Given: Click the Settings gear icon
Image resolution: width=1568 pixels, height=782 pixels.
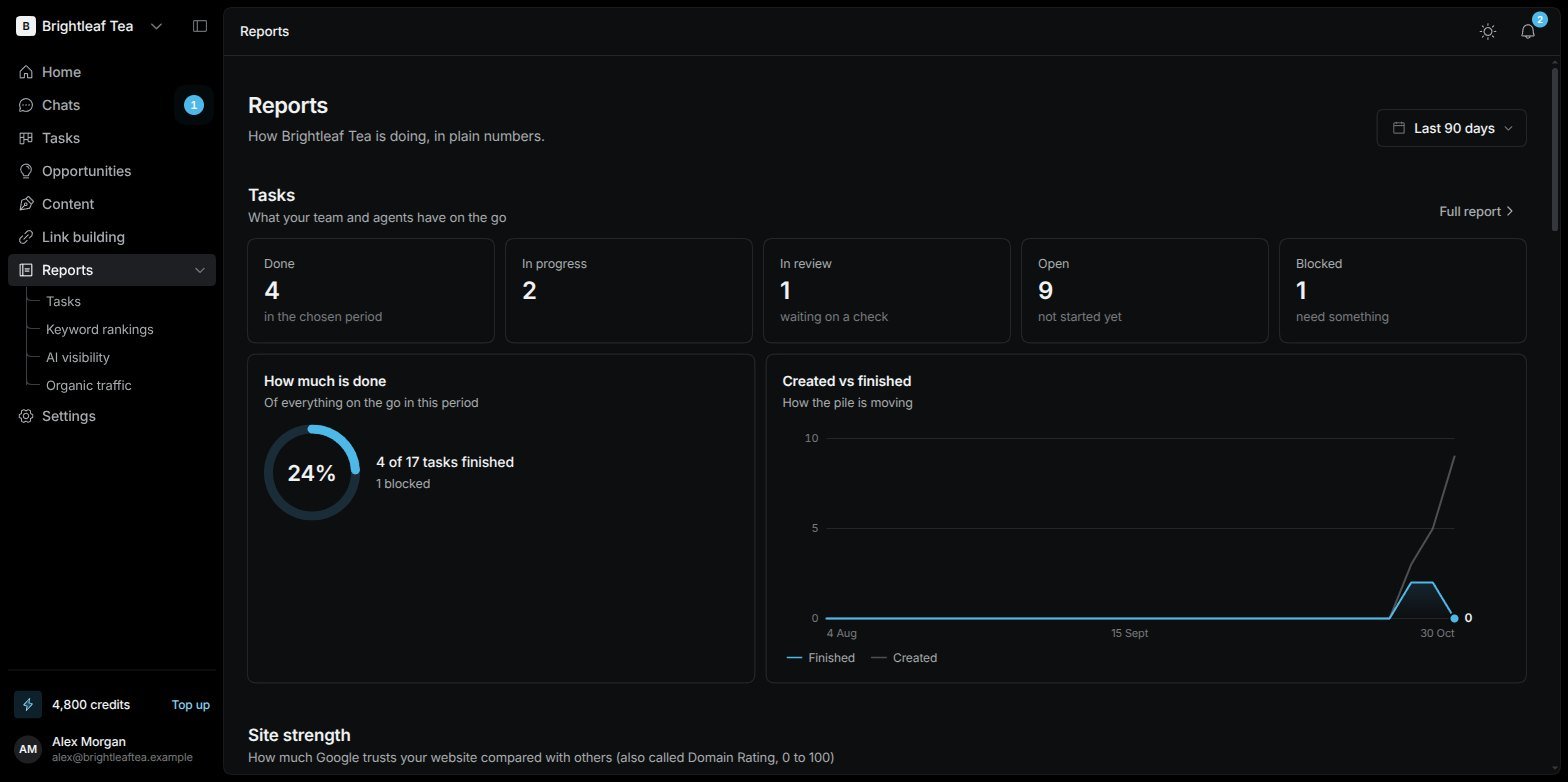Looking at the screenshot, I should pyautogui.click(x=26, y=416).
